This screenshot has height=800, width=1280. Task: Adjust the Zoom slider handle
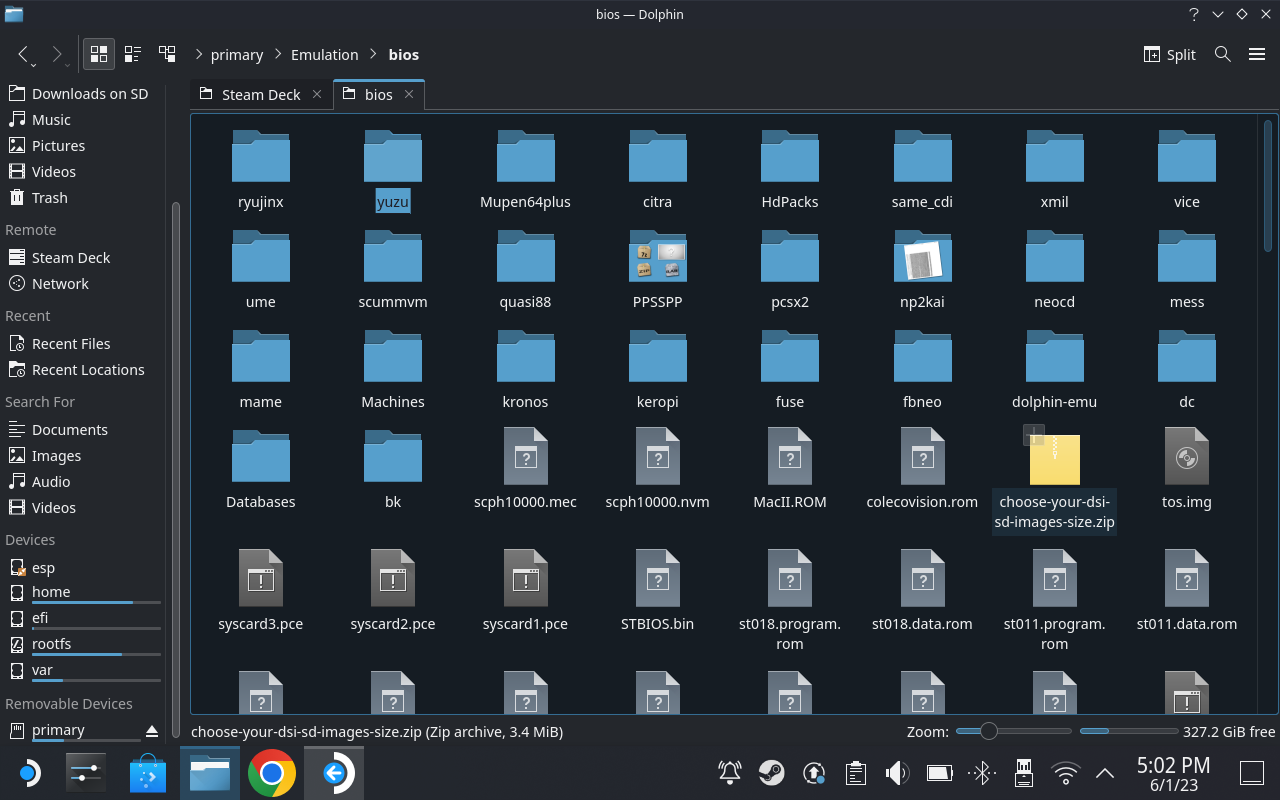988,731
